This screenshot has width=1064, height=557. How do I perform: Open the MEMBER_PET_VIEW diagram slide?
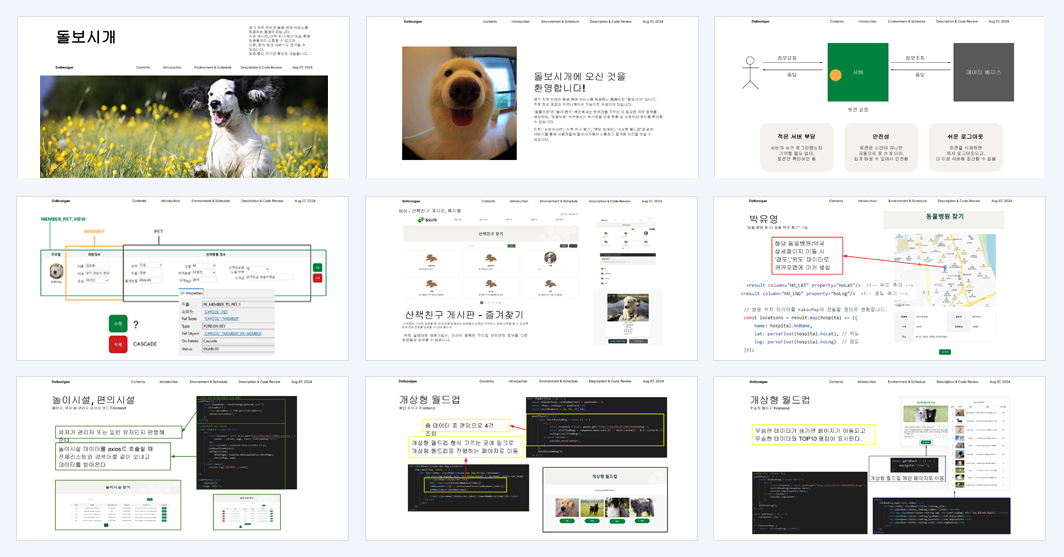coord(183,278)
